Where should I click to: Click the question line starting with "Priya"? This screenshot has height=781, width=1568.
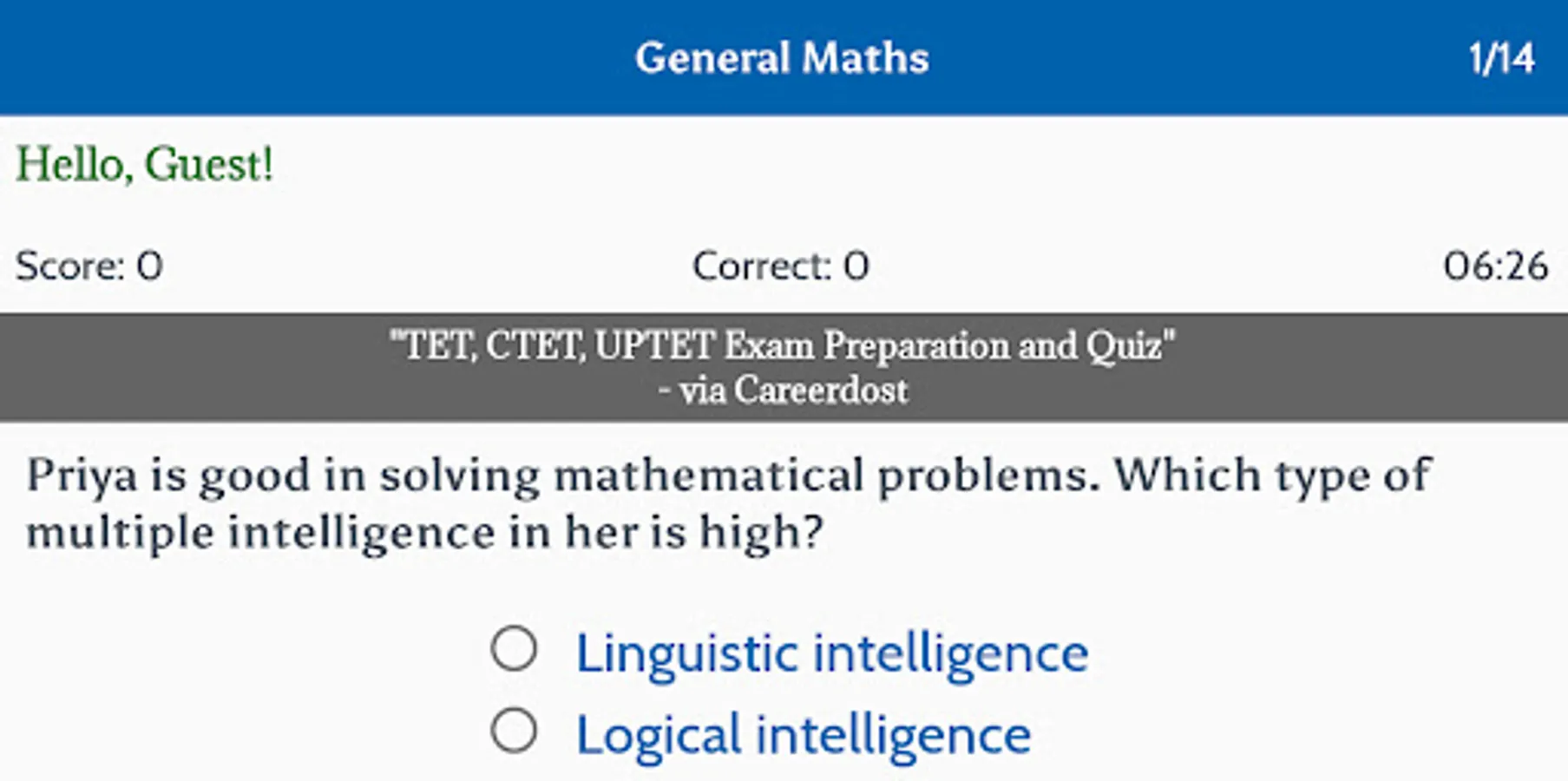click(x=727, y=476)
